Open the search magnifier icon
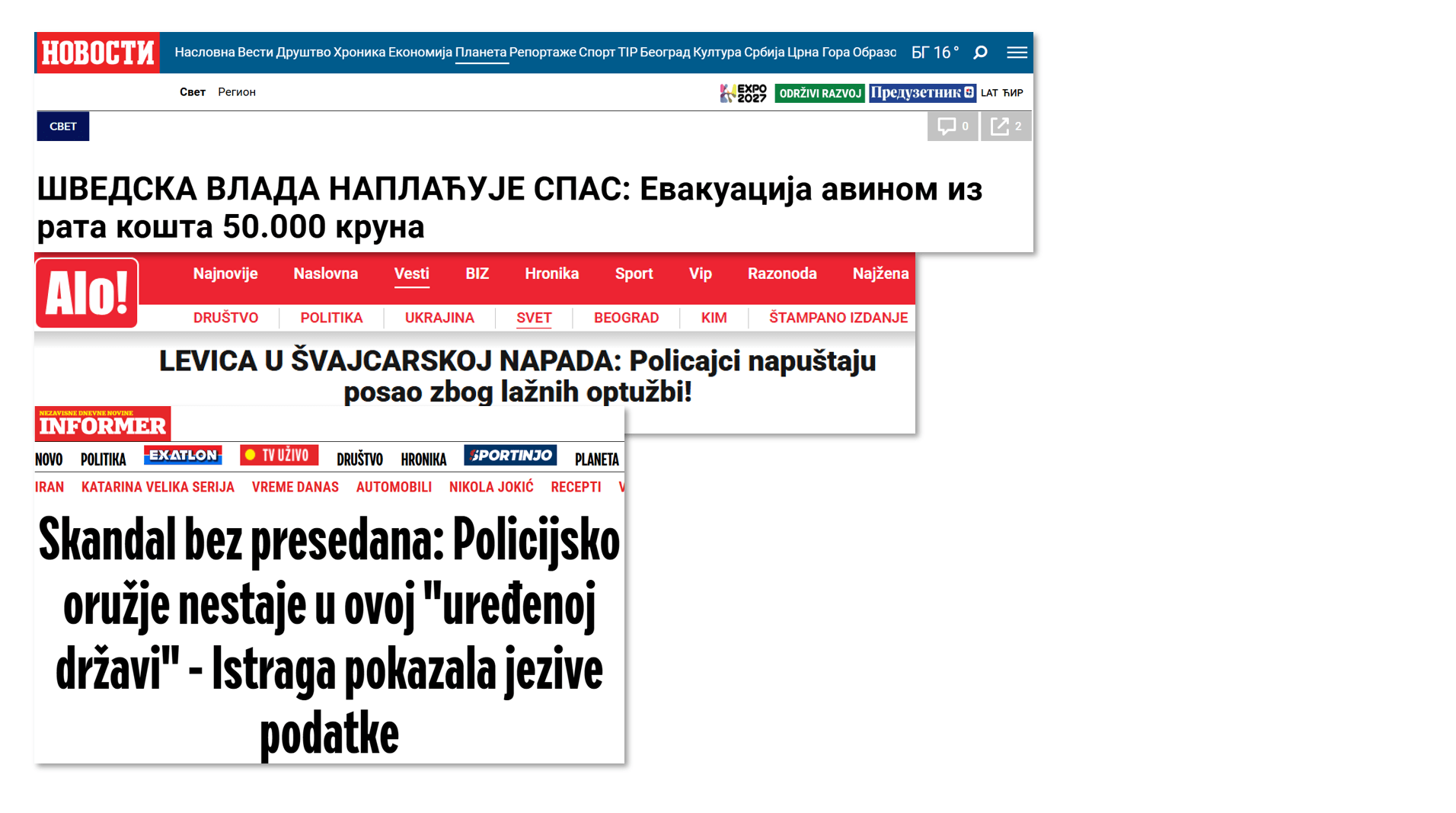 (981, 53)
